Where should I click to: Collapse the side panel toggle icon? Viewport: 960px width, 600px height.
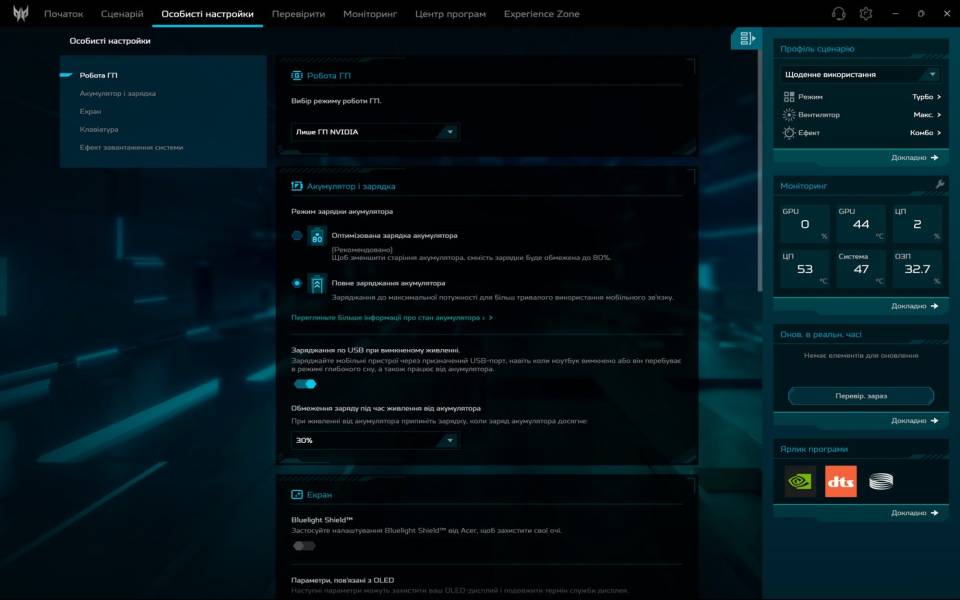(x=747, y=39)
